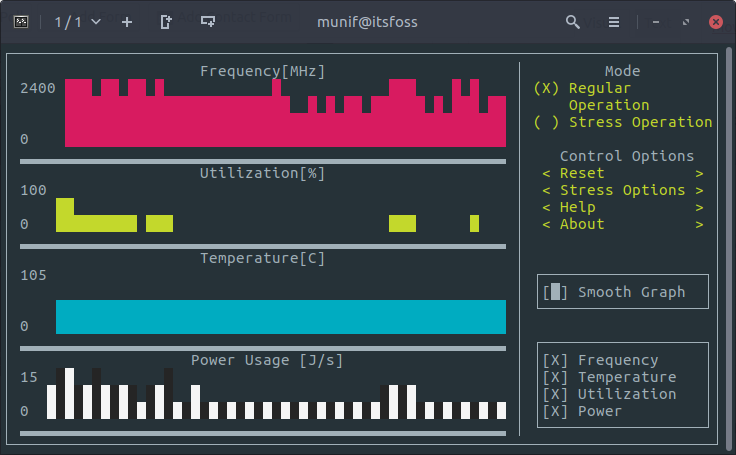Click the detach tab icon
The height and width of the screenshot is (455, 736).
pos(167,21)
